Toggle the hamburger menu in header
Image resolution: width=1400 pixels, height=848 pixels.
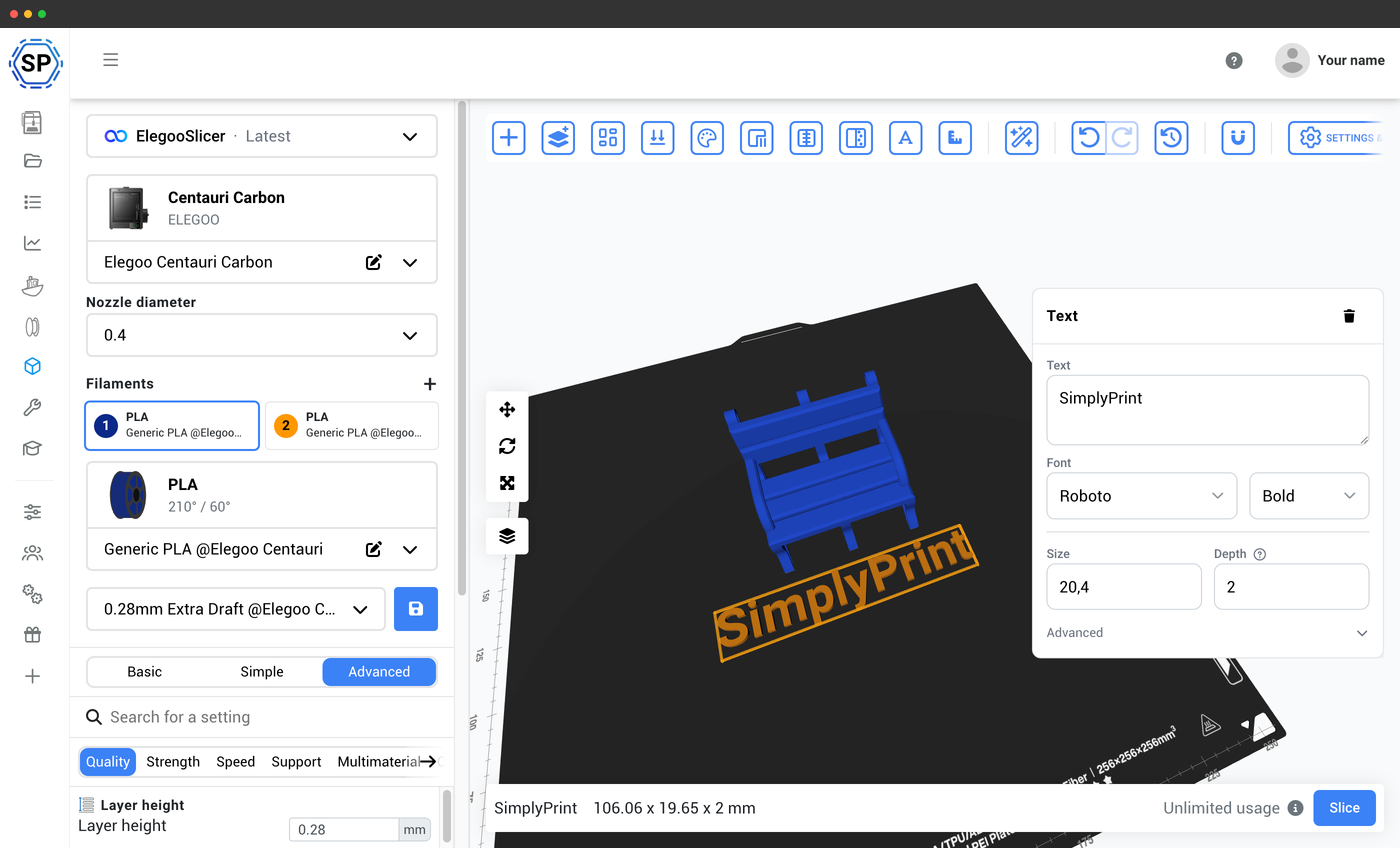(x=111, y=60)
